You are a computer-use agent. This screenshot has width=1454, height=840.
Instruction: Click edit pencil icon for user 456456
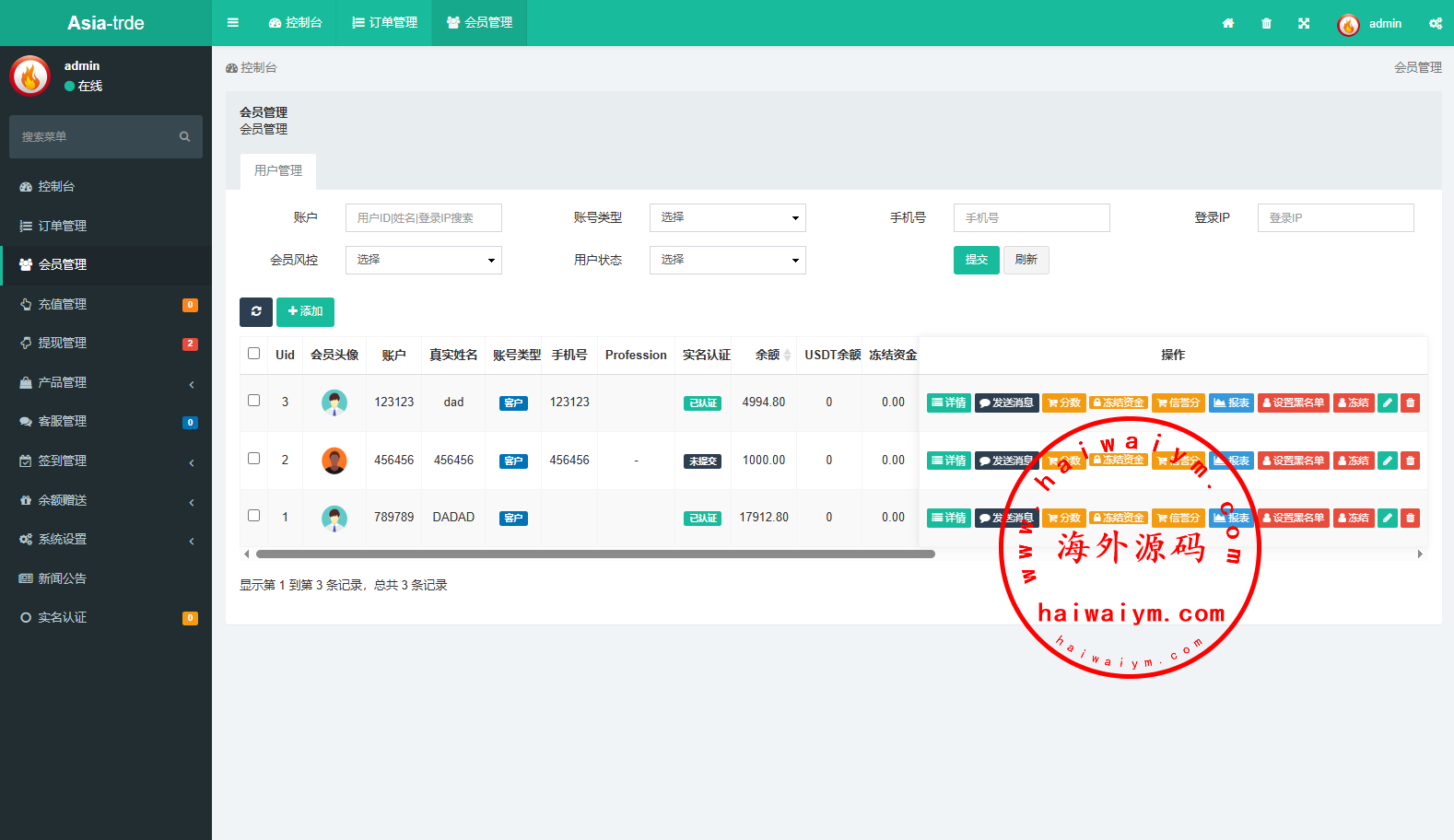click(x=1388, y=461)
